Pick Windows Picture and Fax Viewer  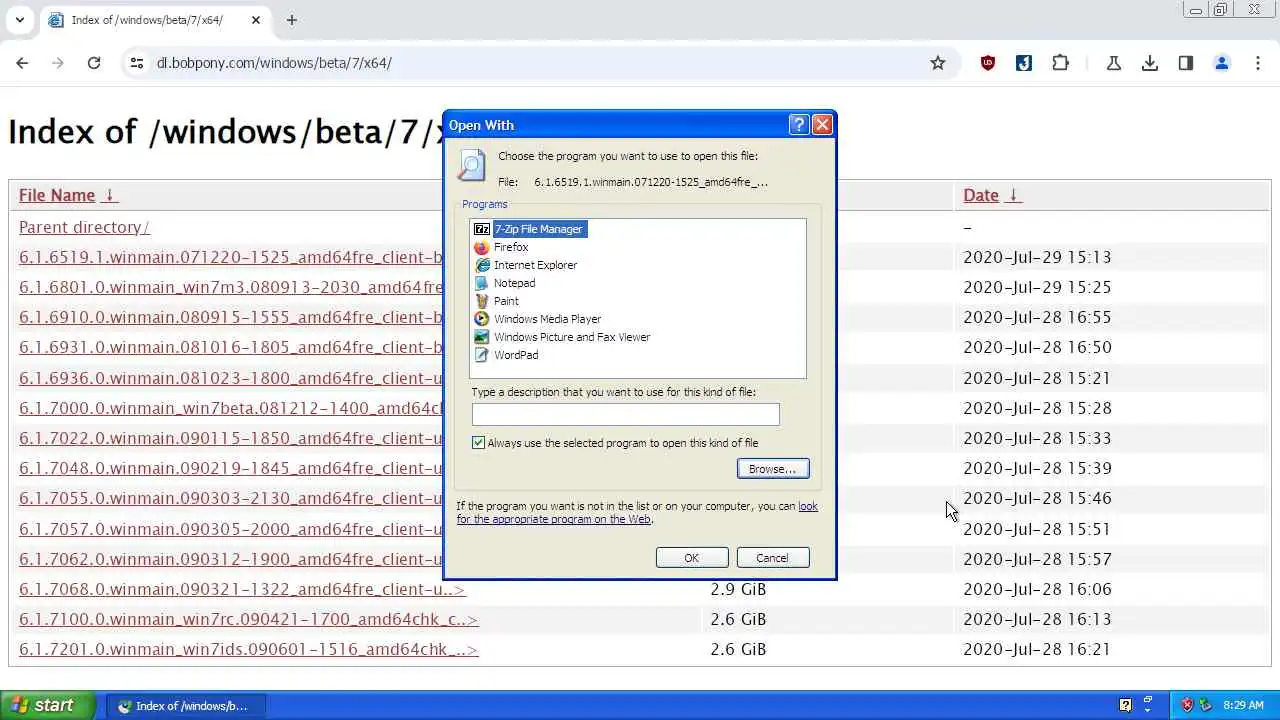coord(562,337)
